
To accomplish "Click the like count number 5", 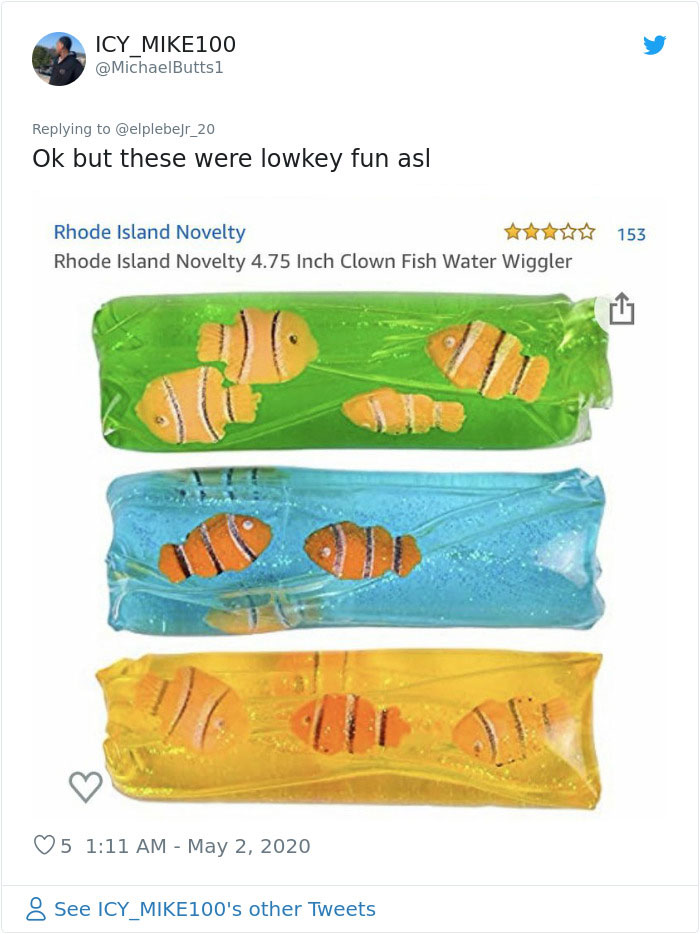I will [66, 846].
